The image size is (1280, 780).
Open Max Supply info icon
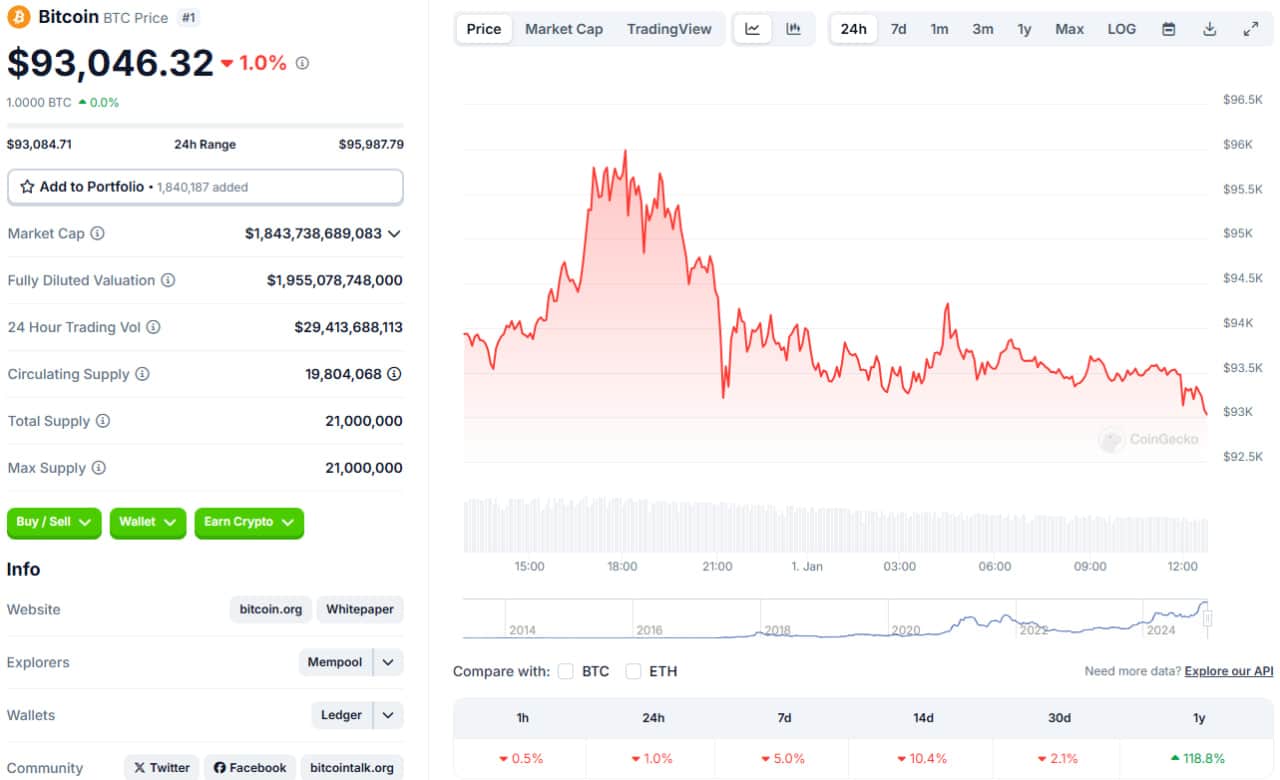click(x=98, y=468)
